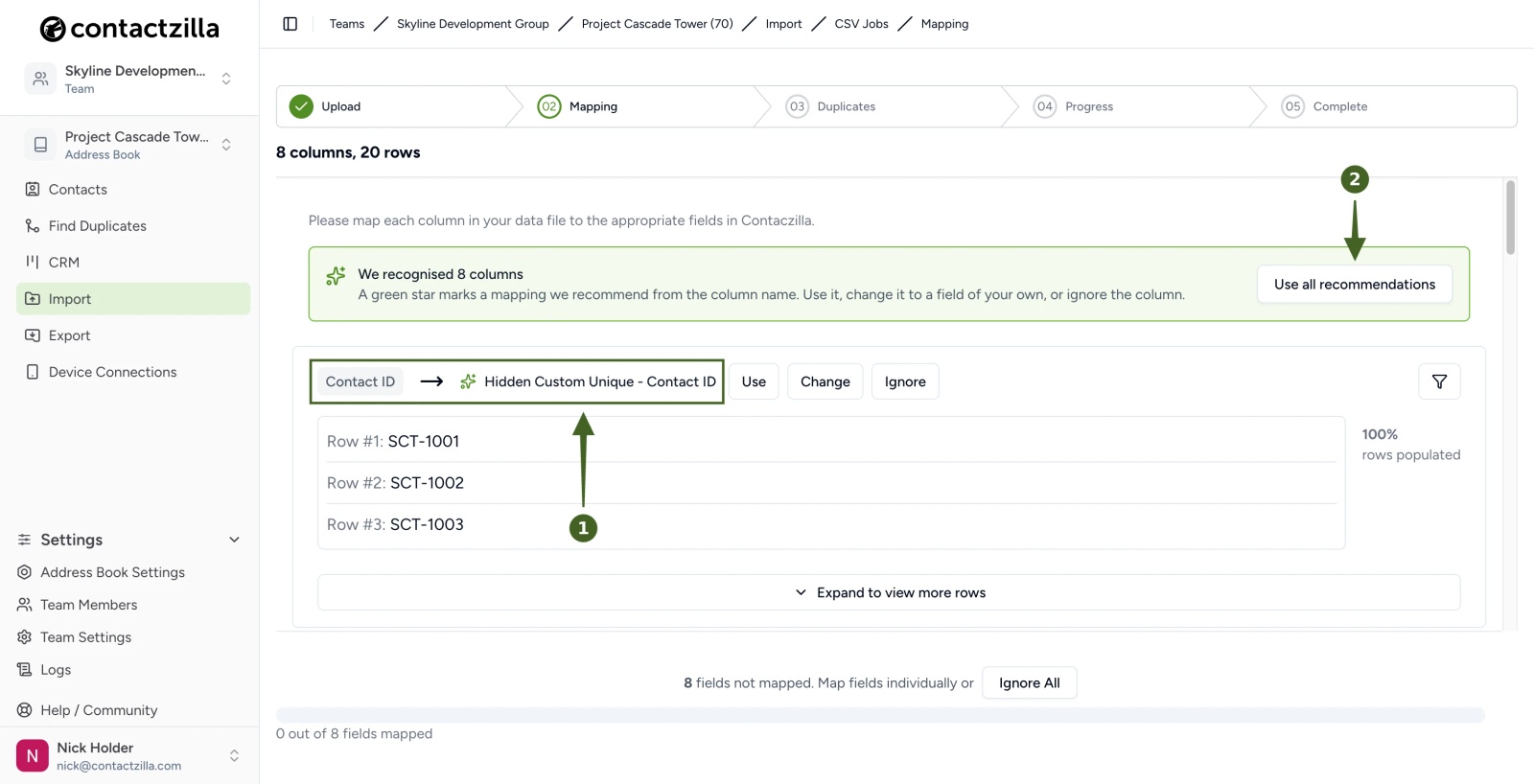1534x784 pixels.
Task: Collapse the Settings section chevron
Action: (x=234, y=540)
